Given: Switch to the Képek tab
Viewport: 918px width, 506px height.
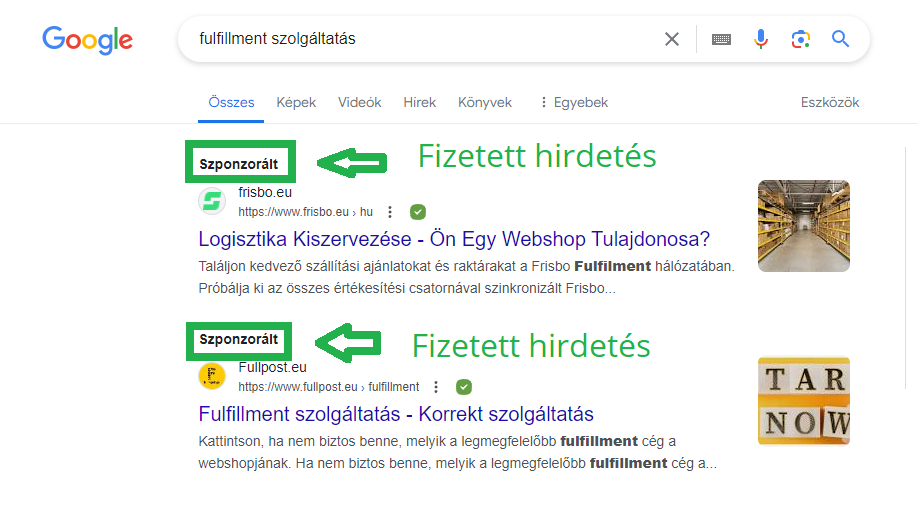Looking at the screenshot, I should tap(296, 102).
